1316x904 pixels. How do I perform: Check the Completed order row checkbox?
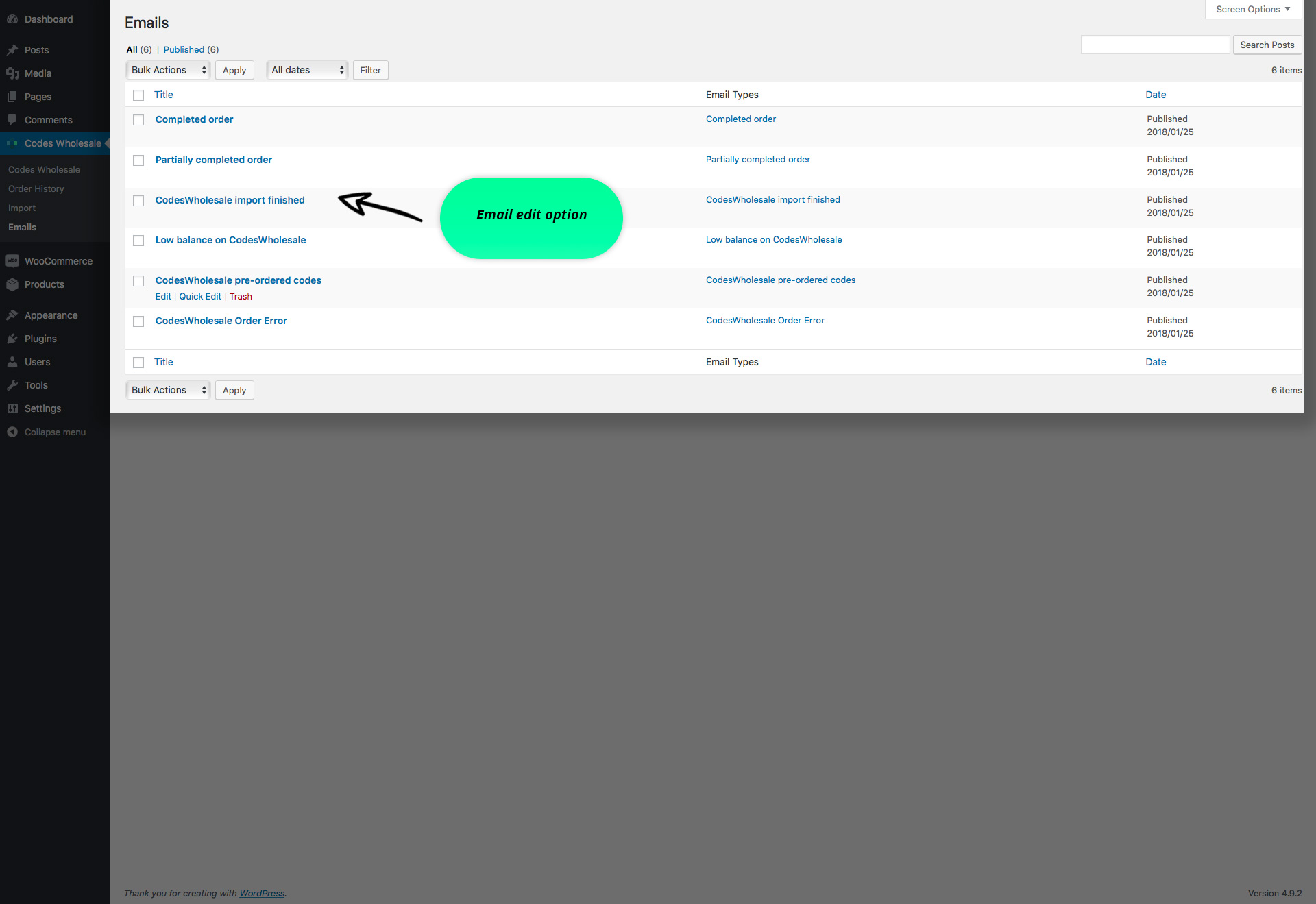[x=138, y=120]
